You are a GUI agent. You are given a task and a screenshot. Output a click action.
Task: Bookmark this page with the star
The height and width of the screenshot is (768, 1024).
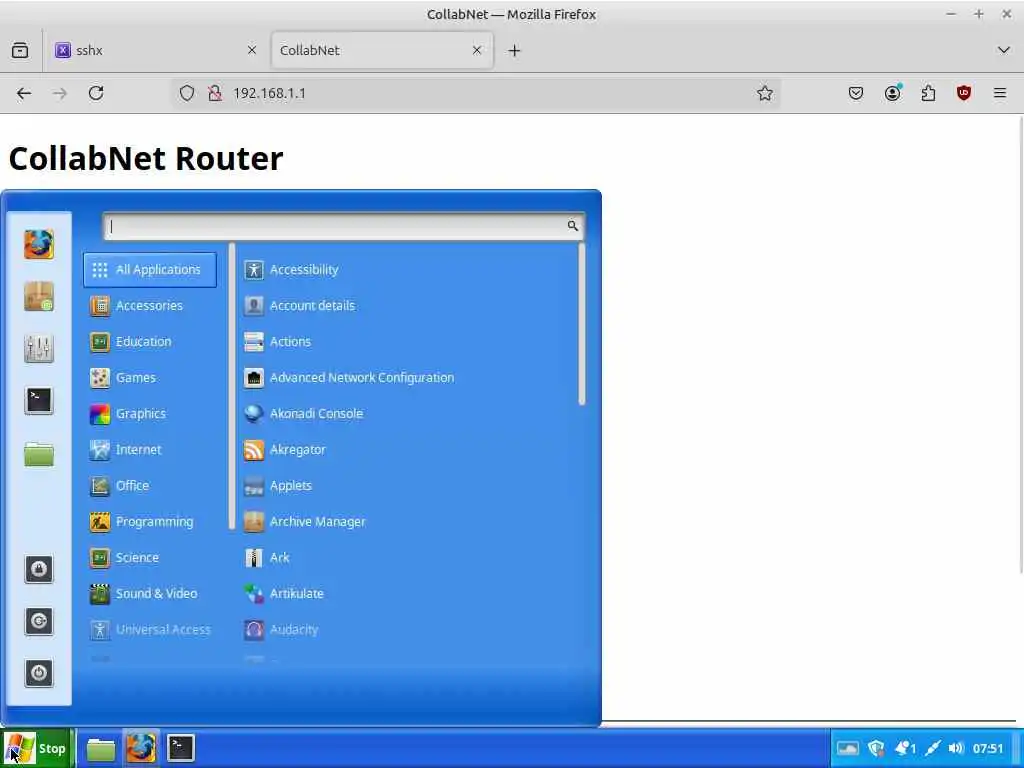(765, 93)
